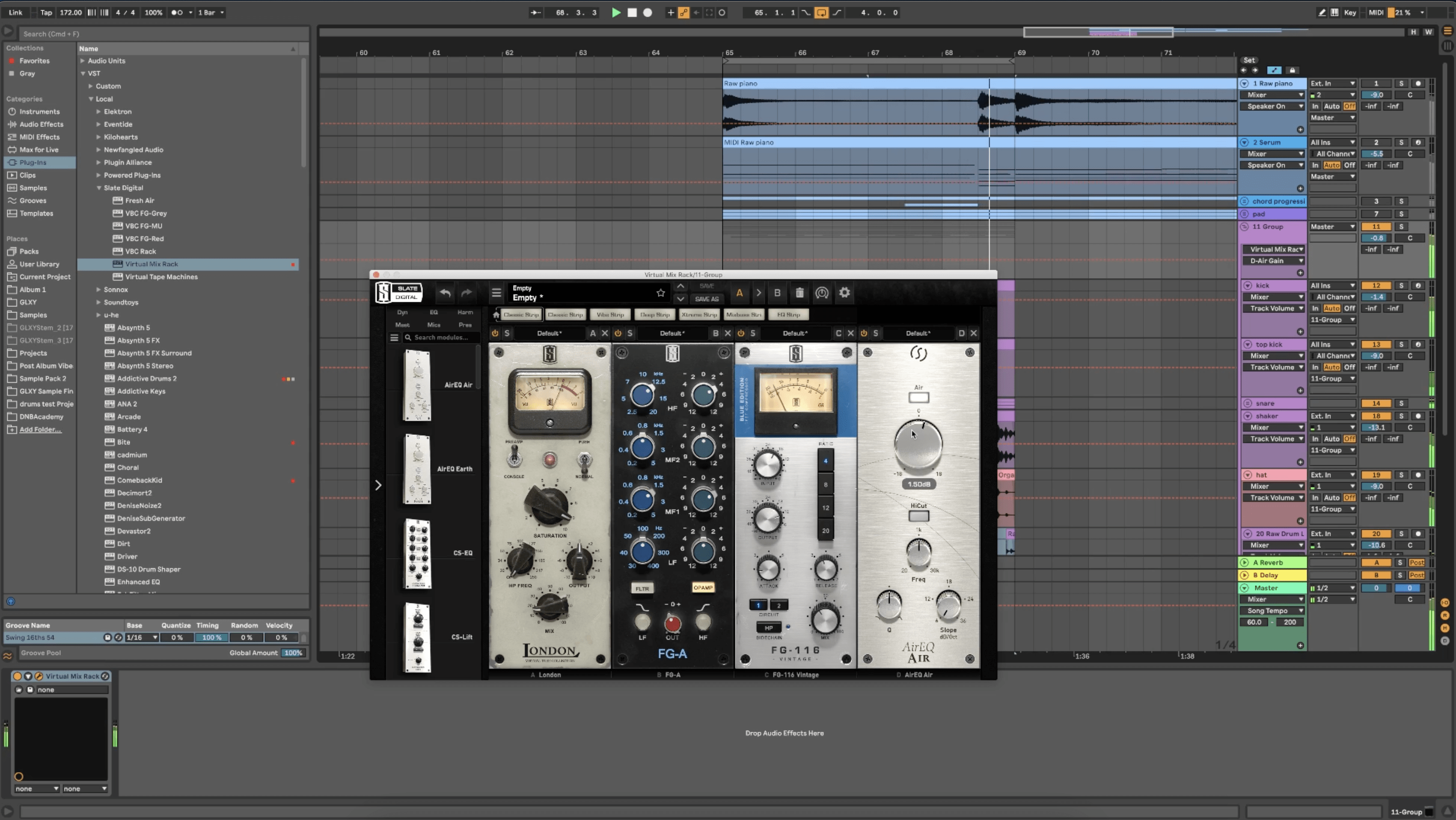Open the Dyn module category

402,312
